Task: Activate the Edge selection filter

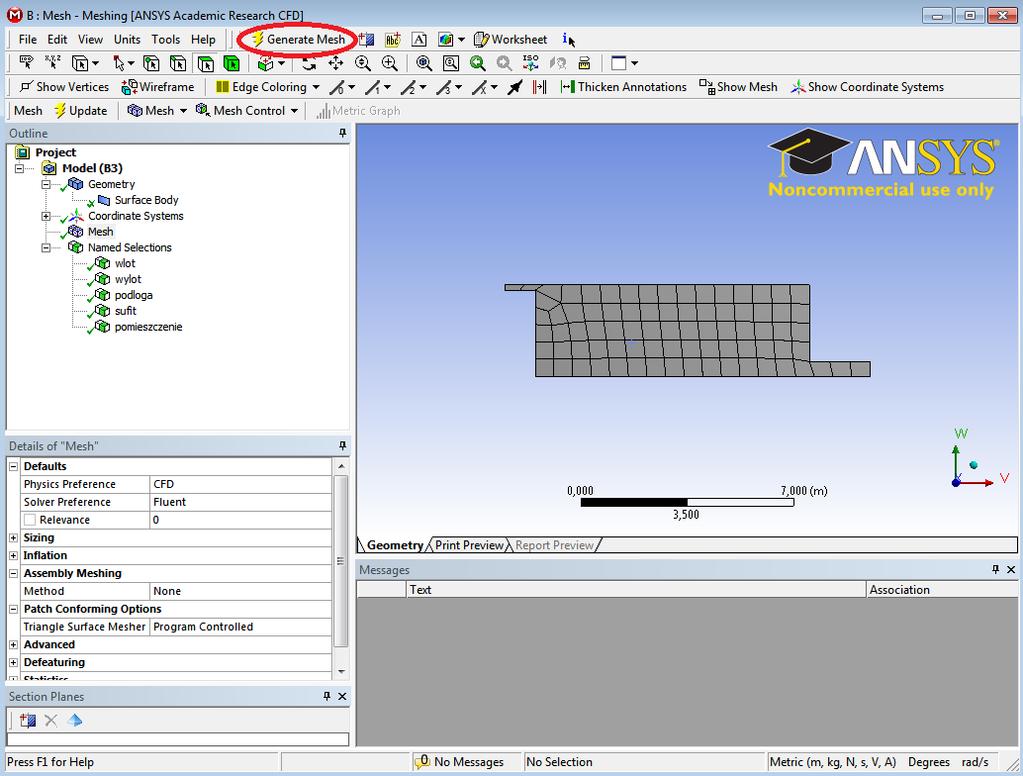Action: coord(177,63)
